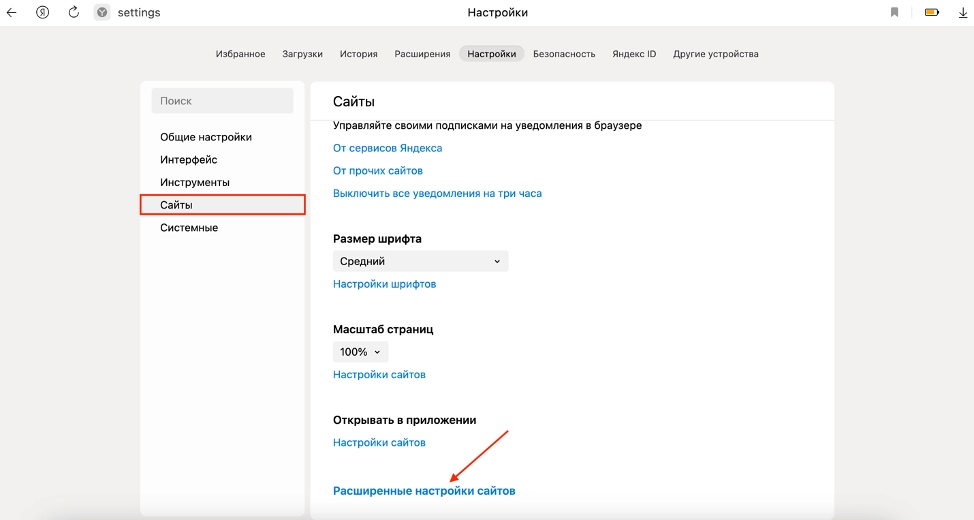
Task: Click the Настройки page title text
Action: pos(498,12)
